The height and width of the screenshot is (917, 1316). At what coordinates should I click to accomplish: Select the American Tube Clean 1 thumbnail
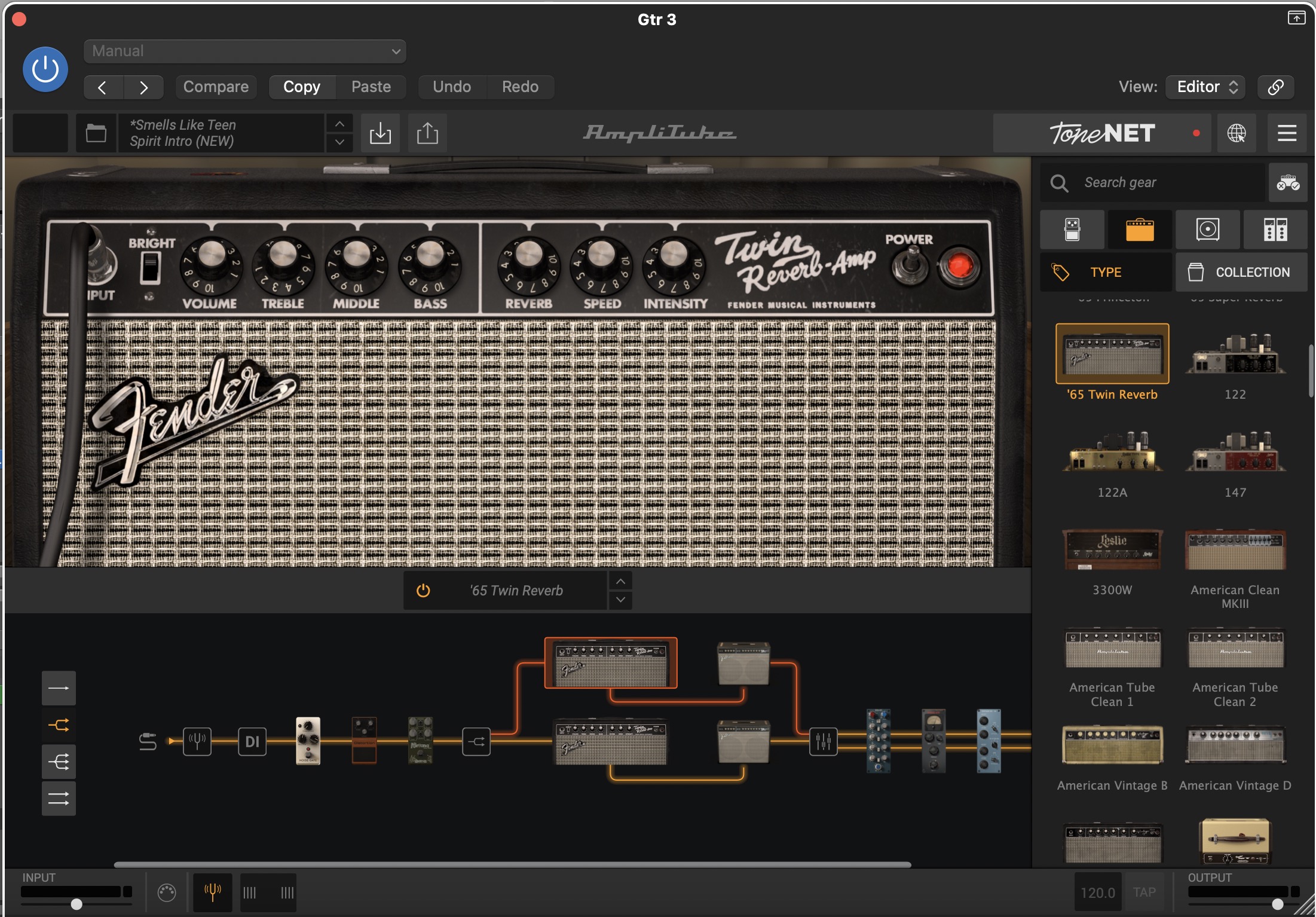(1112, 647)
